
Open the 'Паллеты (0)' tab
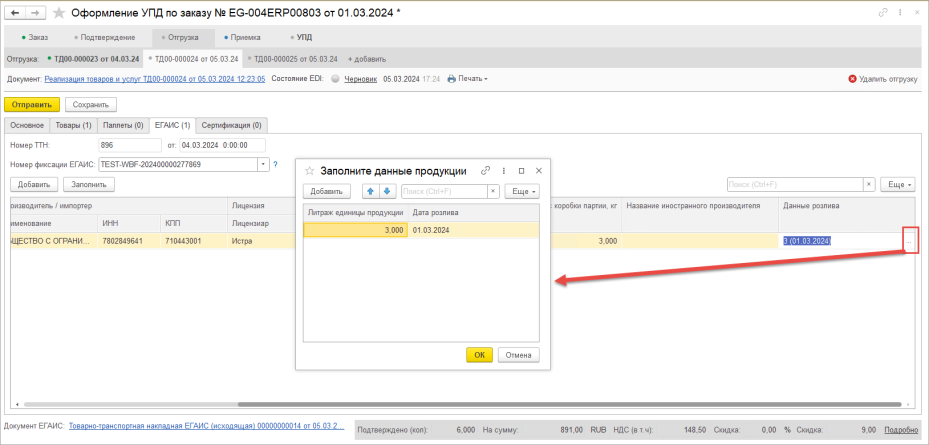click(123, 126)
